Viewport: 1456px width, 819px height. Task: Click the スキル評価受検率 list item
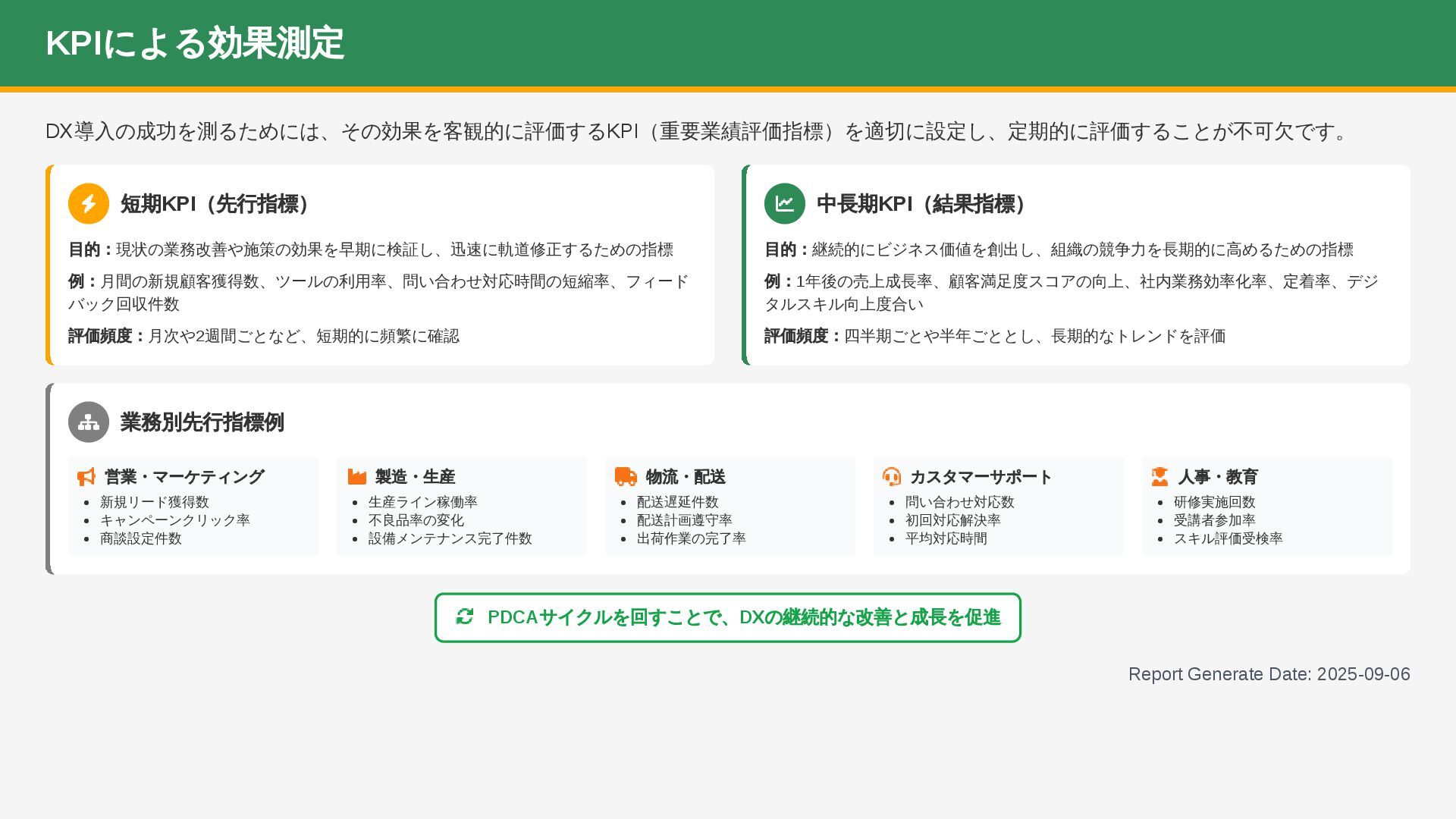click(1228, 538)
